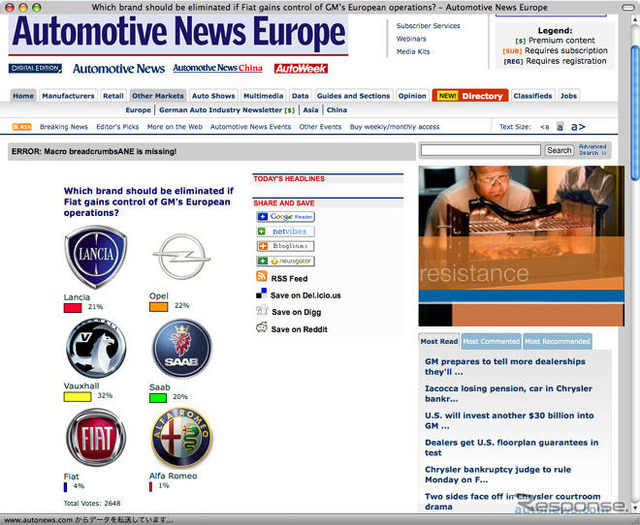Switch to Most Read tab
640x525 pixels.
439,342
